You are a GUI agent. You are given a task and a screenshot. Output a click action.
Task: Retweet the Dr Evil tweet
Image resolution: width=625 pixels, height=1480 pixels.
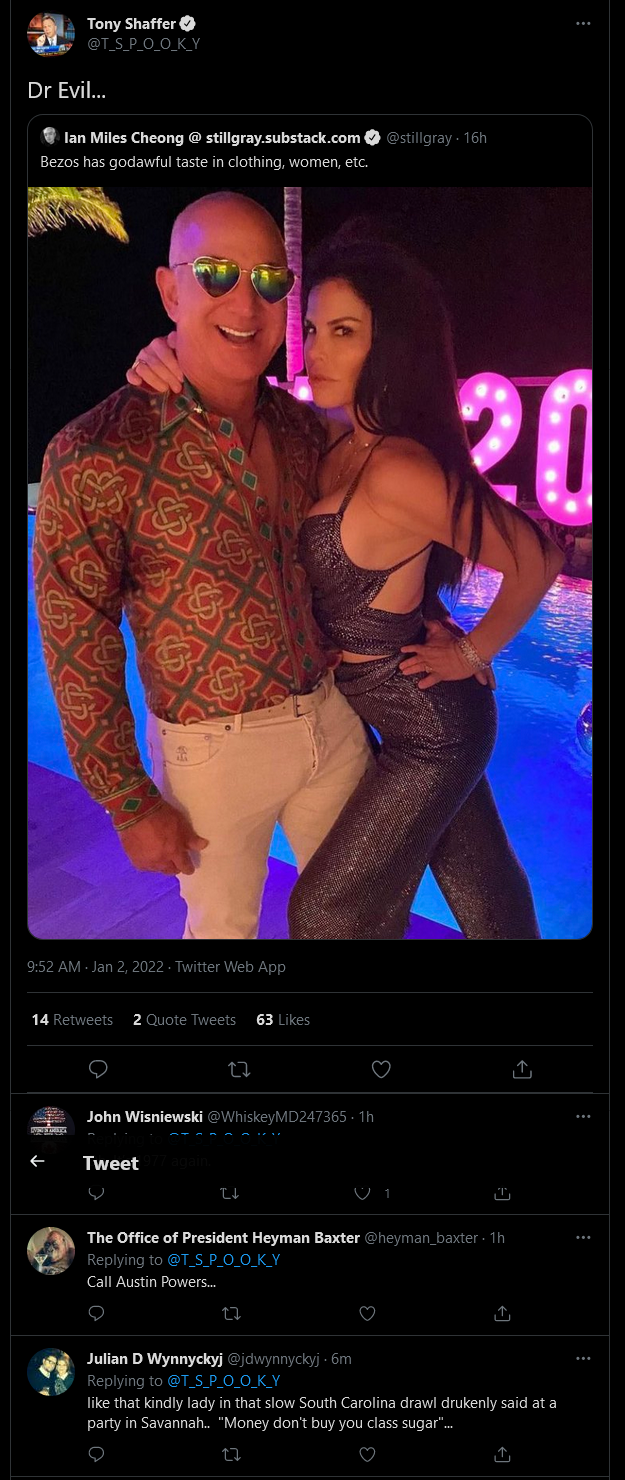click(239, 1069)
